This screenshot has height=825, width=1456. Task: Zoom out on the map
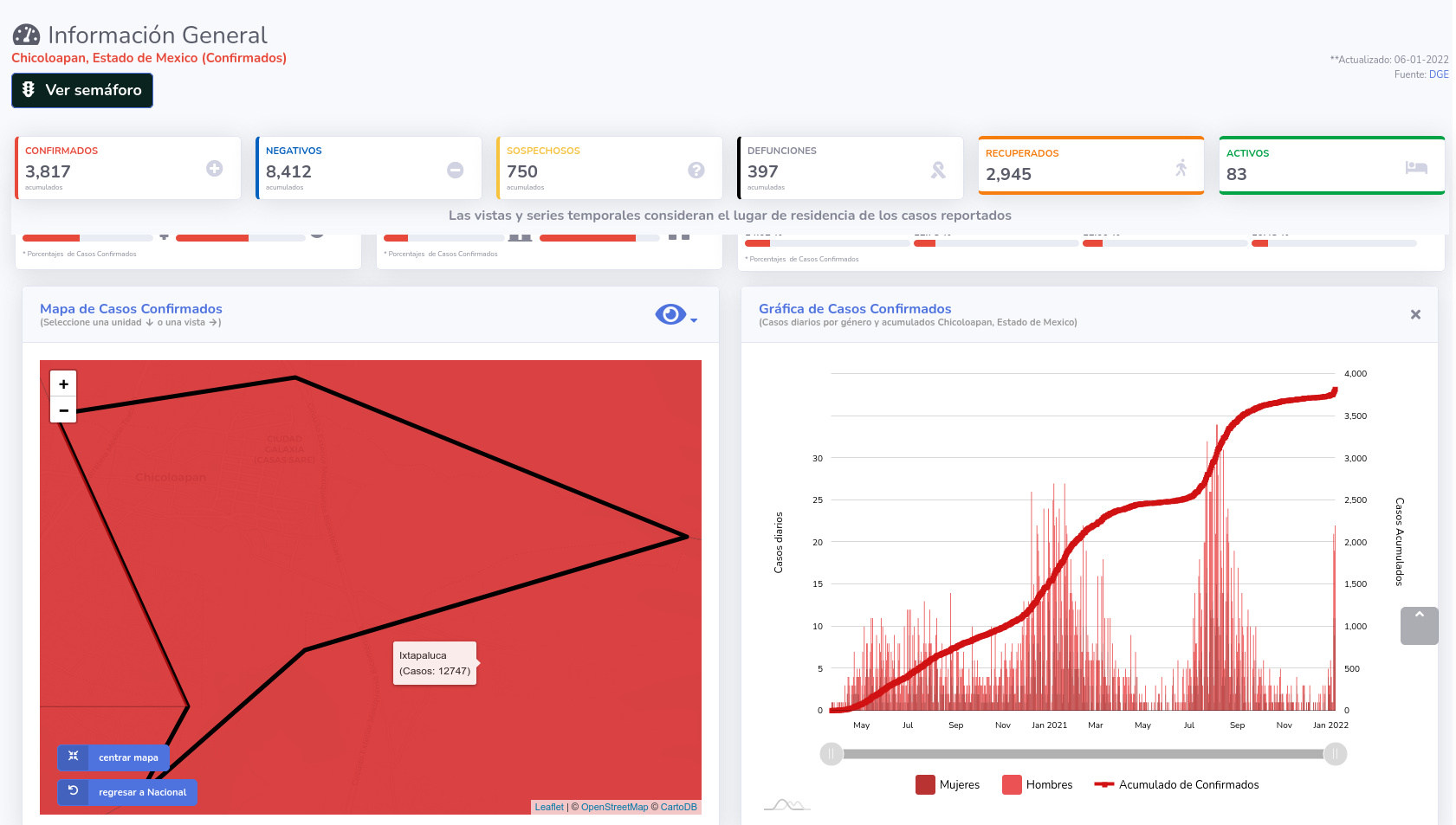63,410
